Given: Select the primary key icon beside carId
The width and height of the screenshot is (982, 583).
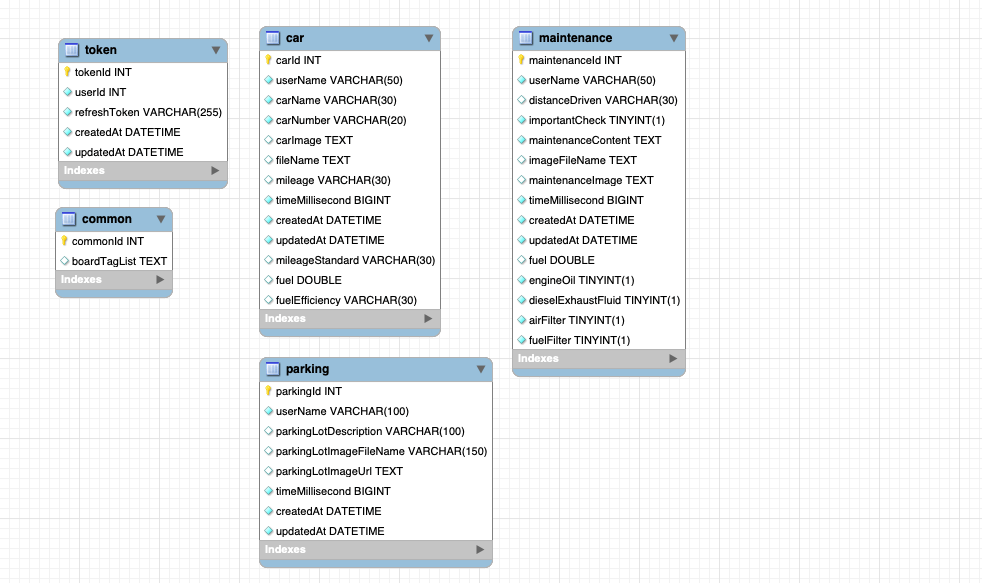Looking at the screenshot, I should point(268,60).
